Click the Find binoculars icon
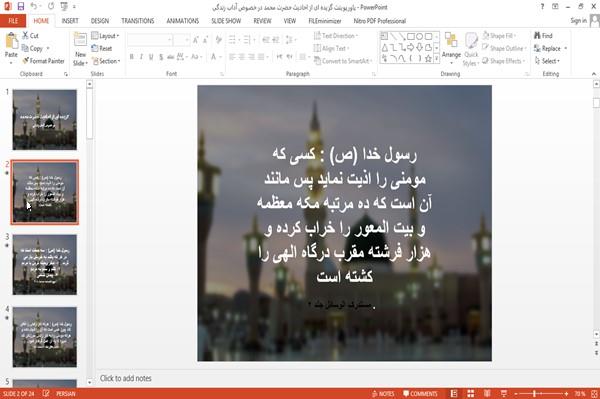600x399 pixels. tap(537, 36)
